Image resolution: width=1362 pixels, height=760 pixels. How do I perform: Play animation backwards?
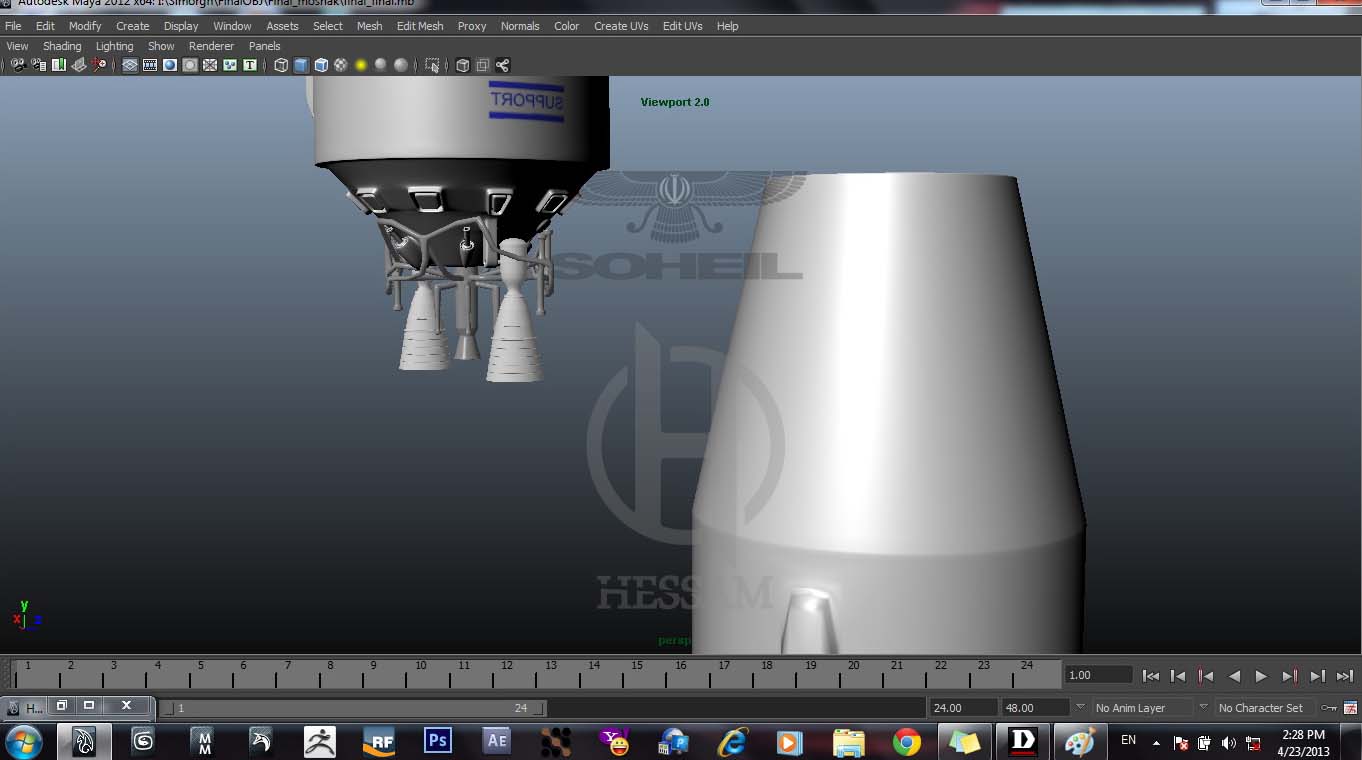coord(1234,676)
